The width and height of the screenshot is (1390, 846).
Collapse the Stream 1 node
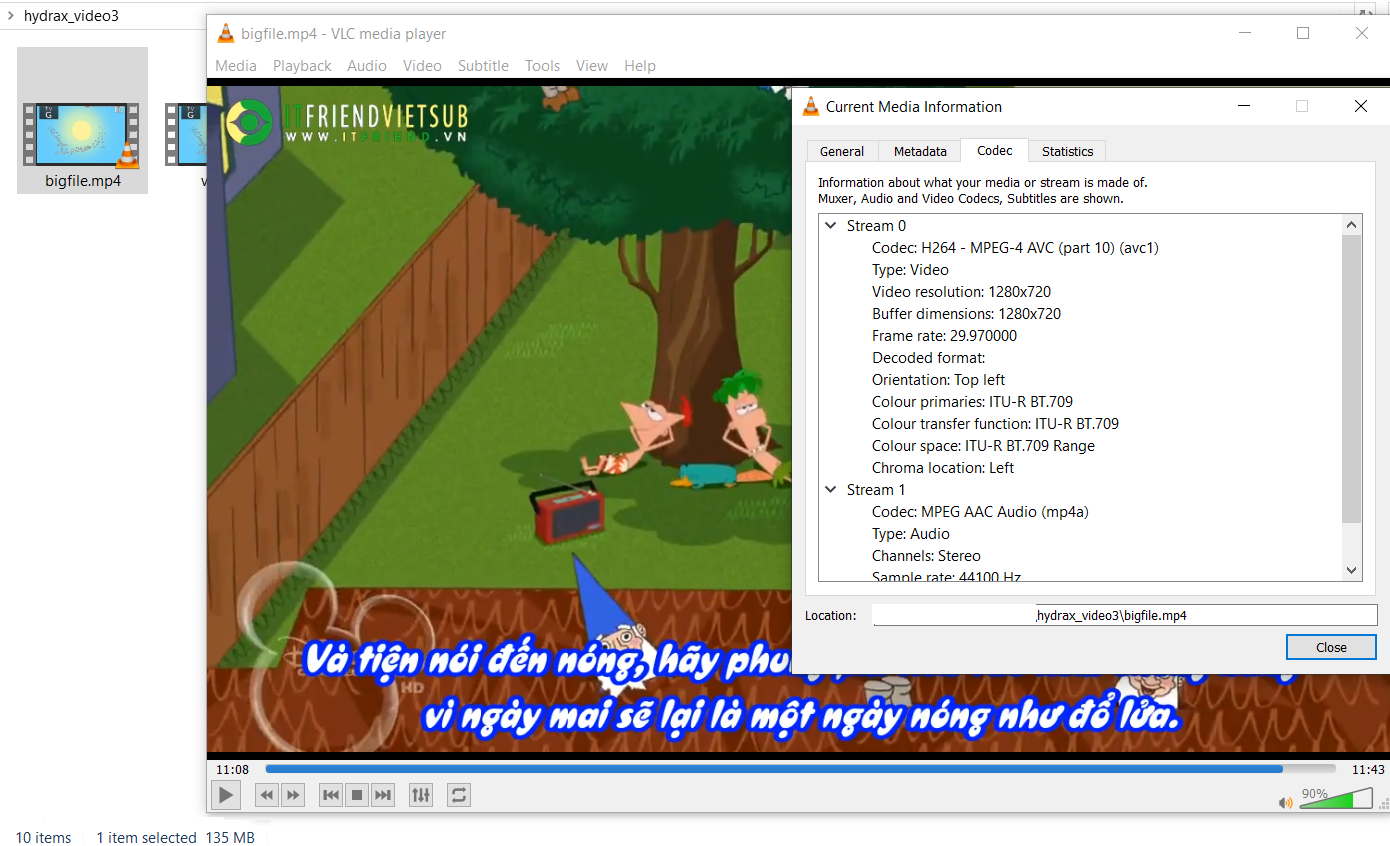point(831,490)
